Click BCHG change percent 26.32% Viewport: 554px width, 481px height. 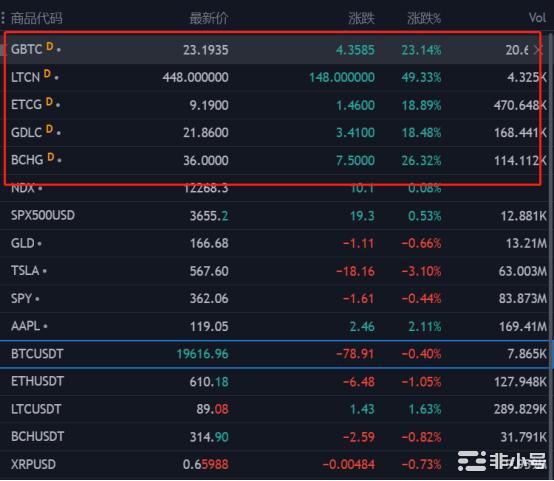tap(422, 161)
